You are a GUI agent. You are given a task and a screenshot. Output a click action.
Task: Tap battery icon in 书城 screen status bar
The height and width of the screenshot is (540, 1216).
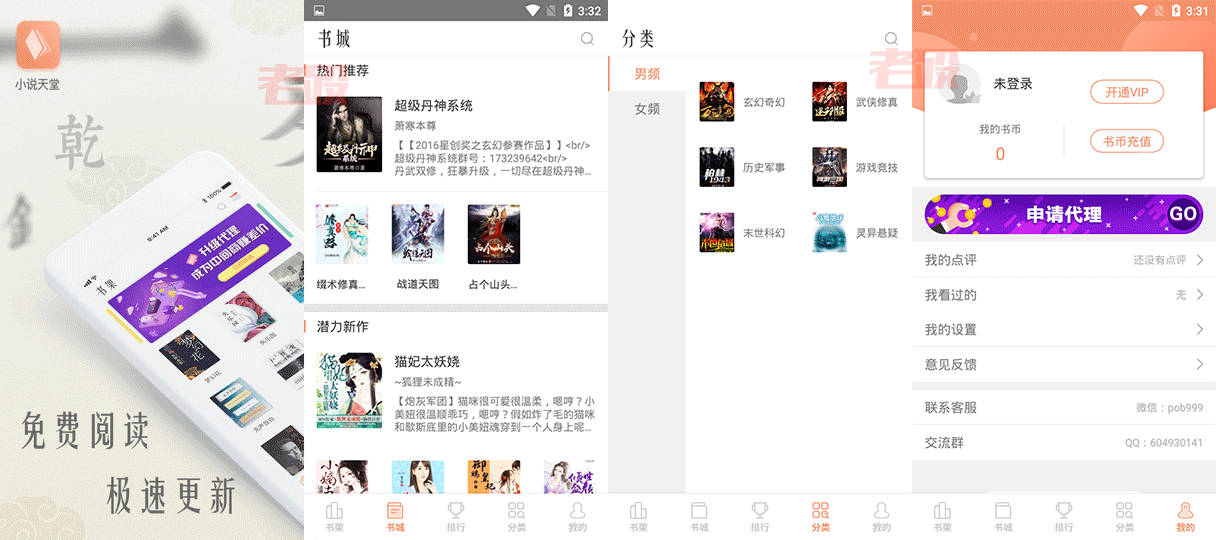coord(568,10)
